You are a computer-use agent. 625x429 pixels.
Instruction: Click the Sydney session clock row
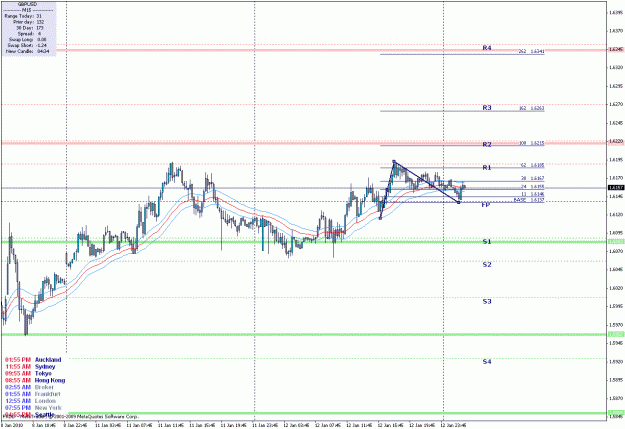click(x=30, y=366)
